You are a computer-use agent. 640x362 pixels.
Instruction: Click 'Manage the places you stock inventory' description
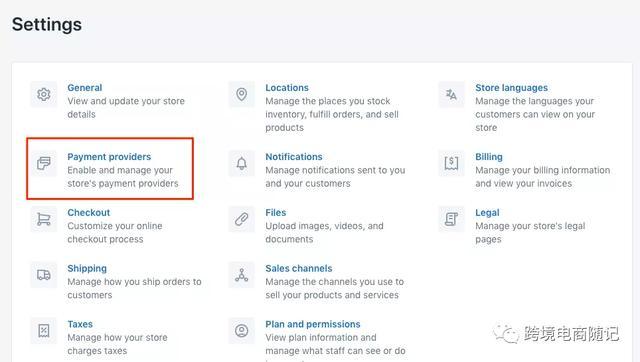(332, 114)
